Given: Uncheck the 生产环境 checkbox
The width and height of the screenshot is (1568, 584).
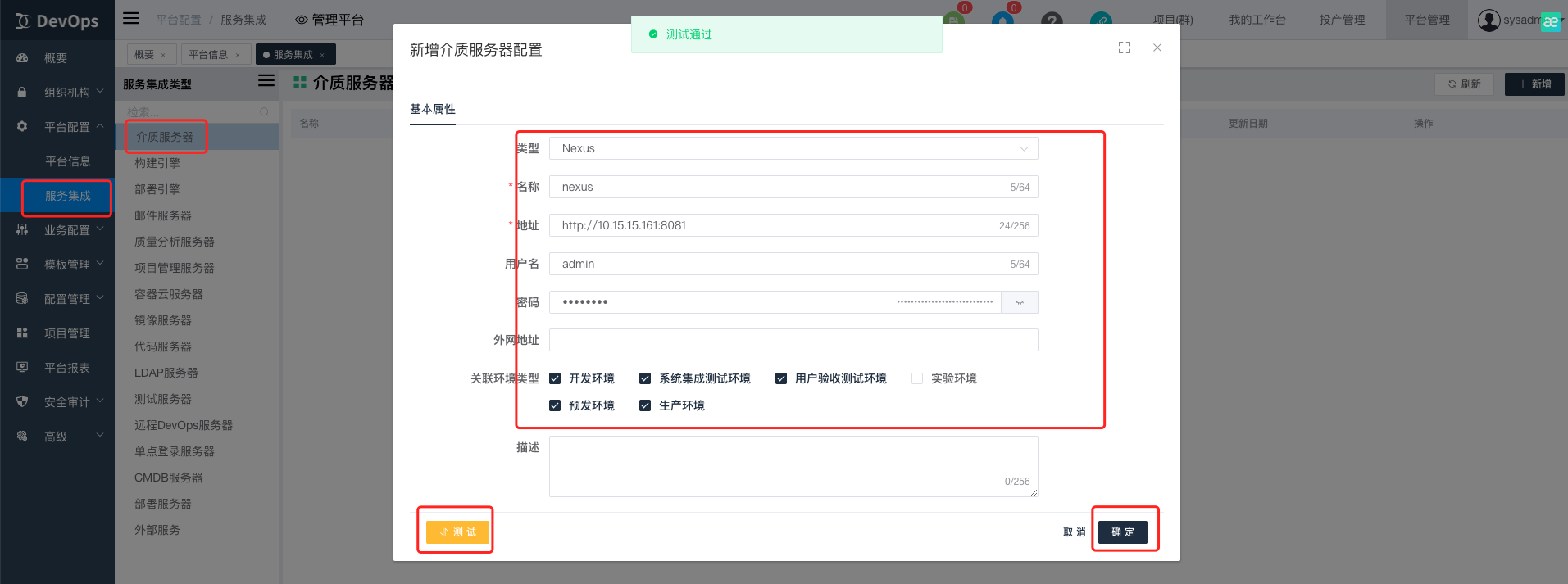Looking at the screenshot, I should [x=645, y=405].
